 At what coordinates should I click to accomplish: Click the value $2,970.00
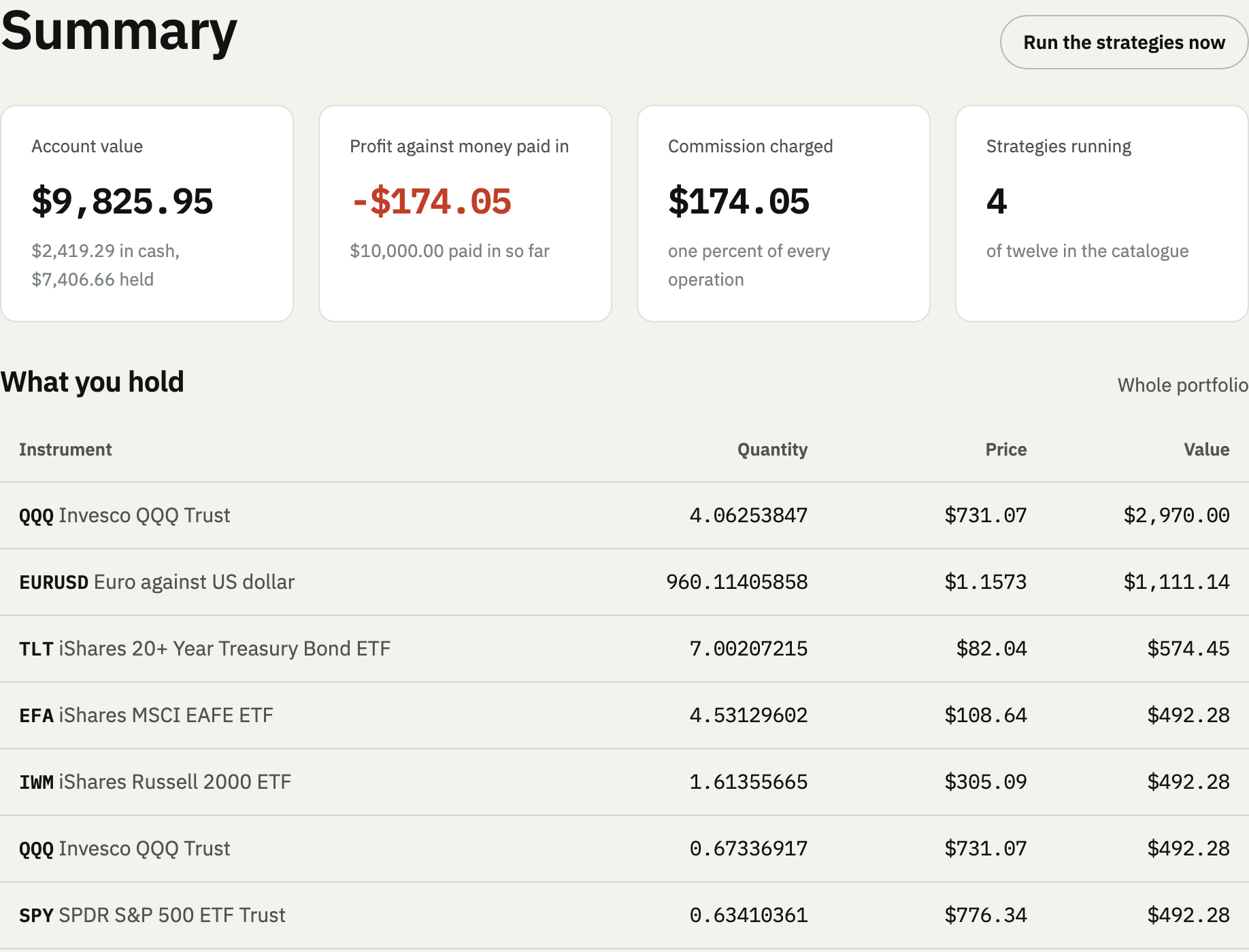1176,515
